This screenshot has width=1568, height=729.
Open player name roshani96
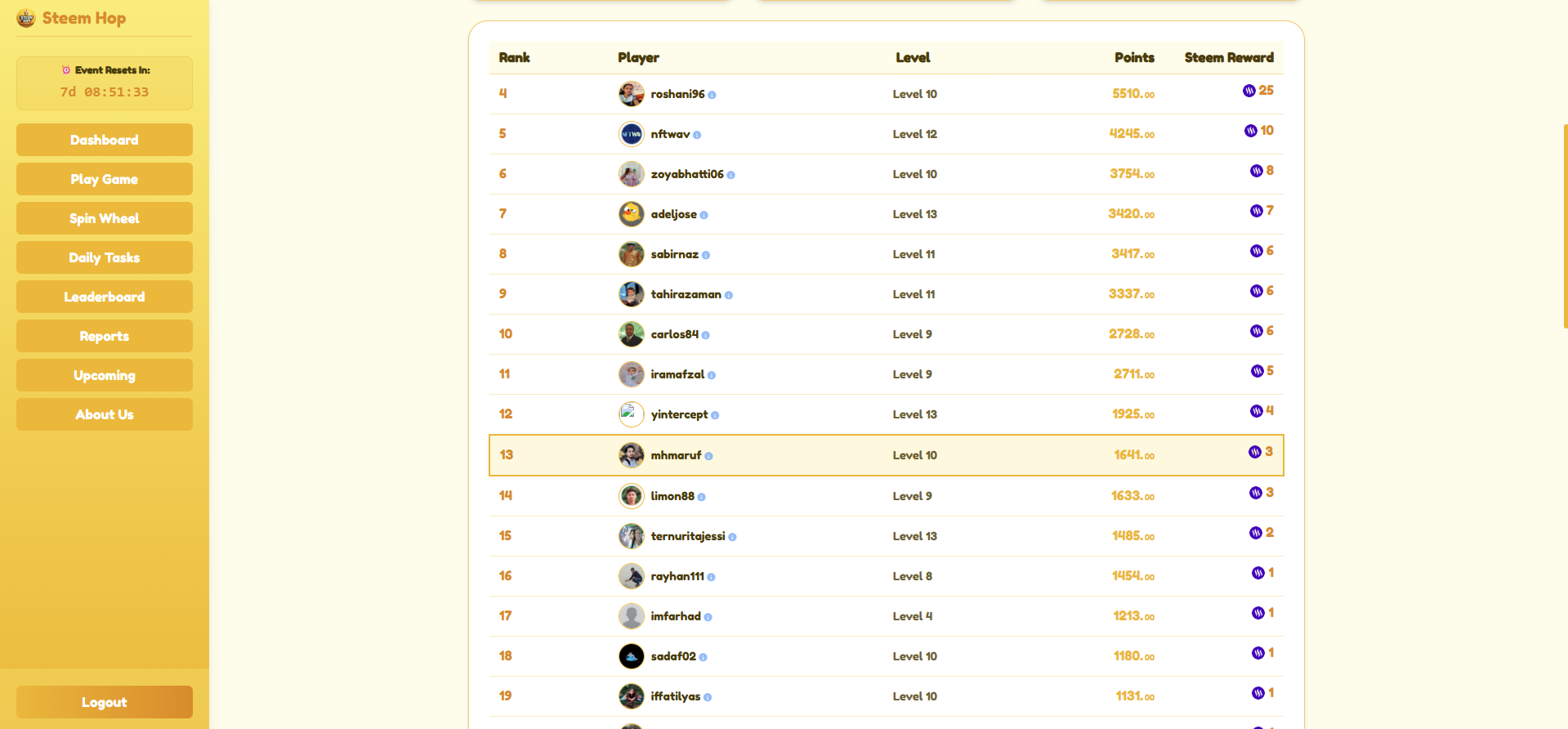point(677,94)
